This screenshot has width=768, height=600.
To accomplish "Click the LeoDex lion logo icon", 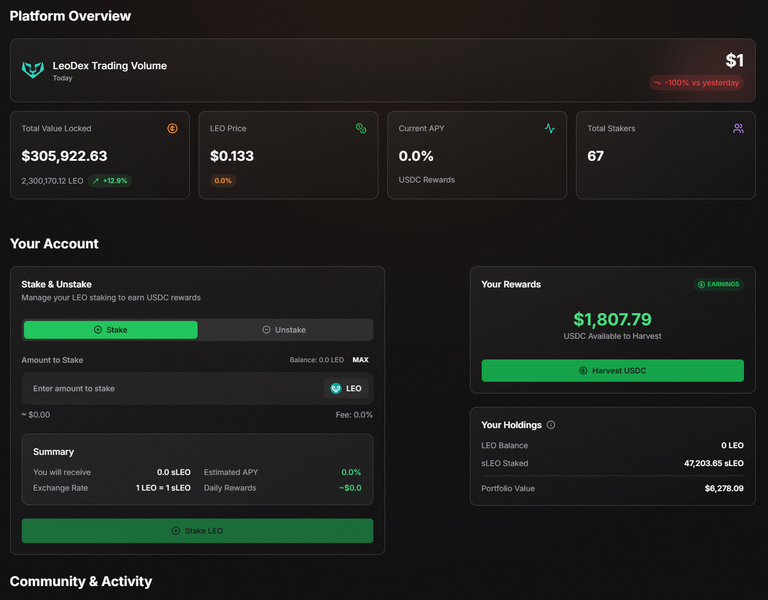I will (x=33, y=70).
